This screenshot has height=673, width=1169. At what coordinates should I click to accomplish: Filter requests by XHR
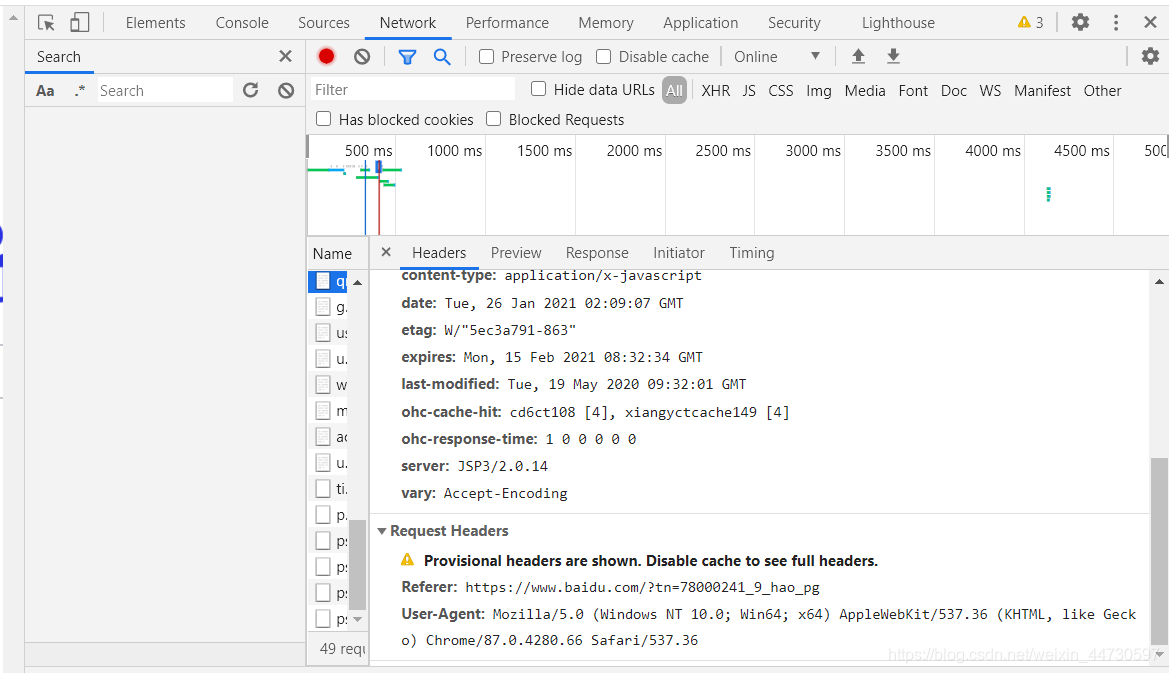click(716, 91)
